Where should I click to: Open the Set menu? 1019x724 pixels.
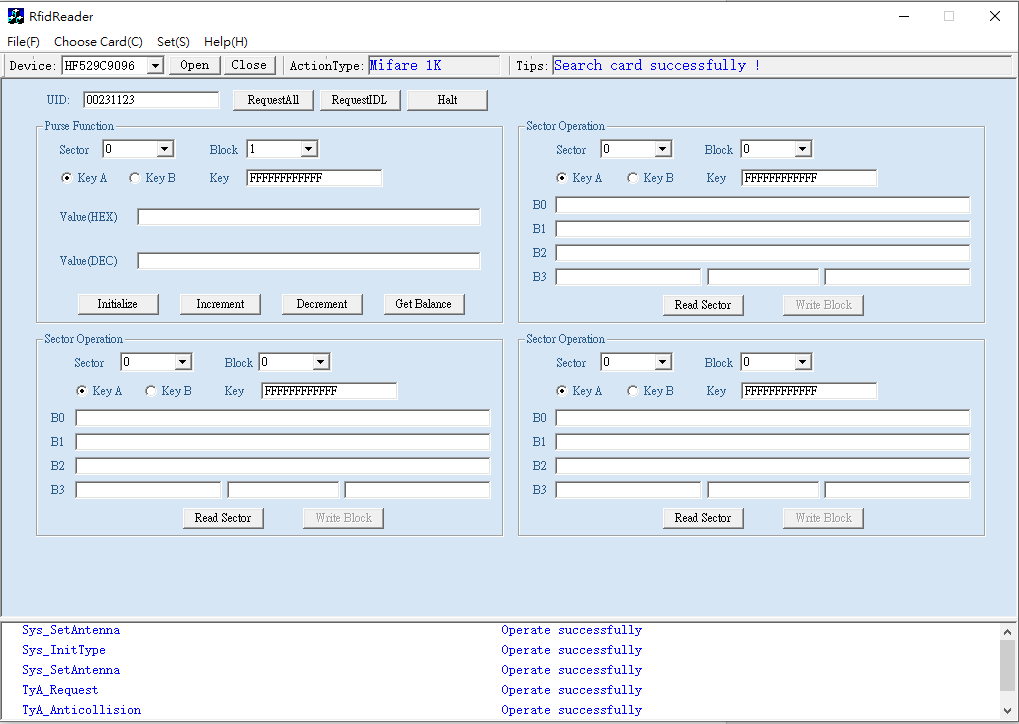coord(173,42)
